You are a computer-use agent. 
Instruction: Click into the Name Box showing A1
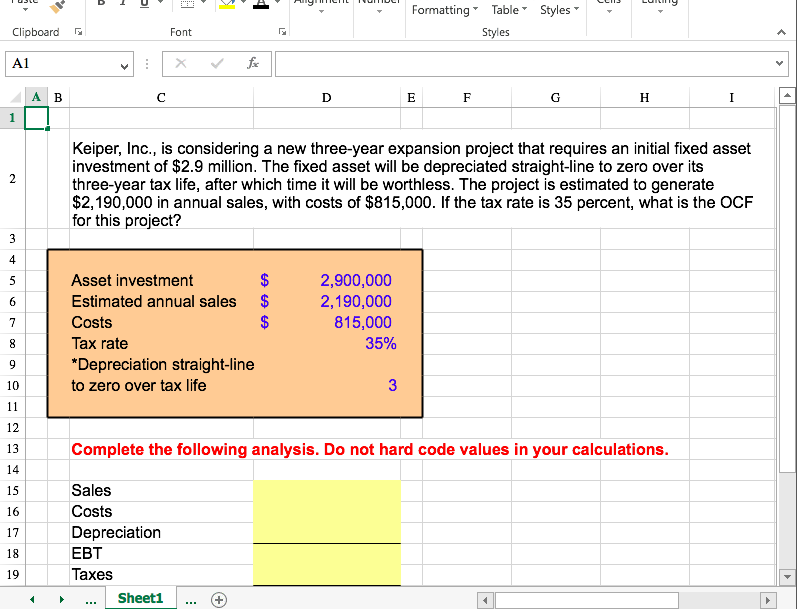click(x=62, y=64)
